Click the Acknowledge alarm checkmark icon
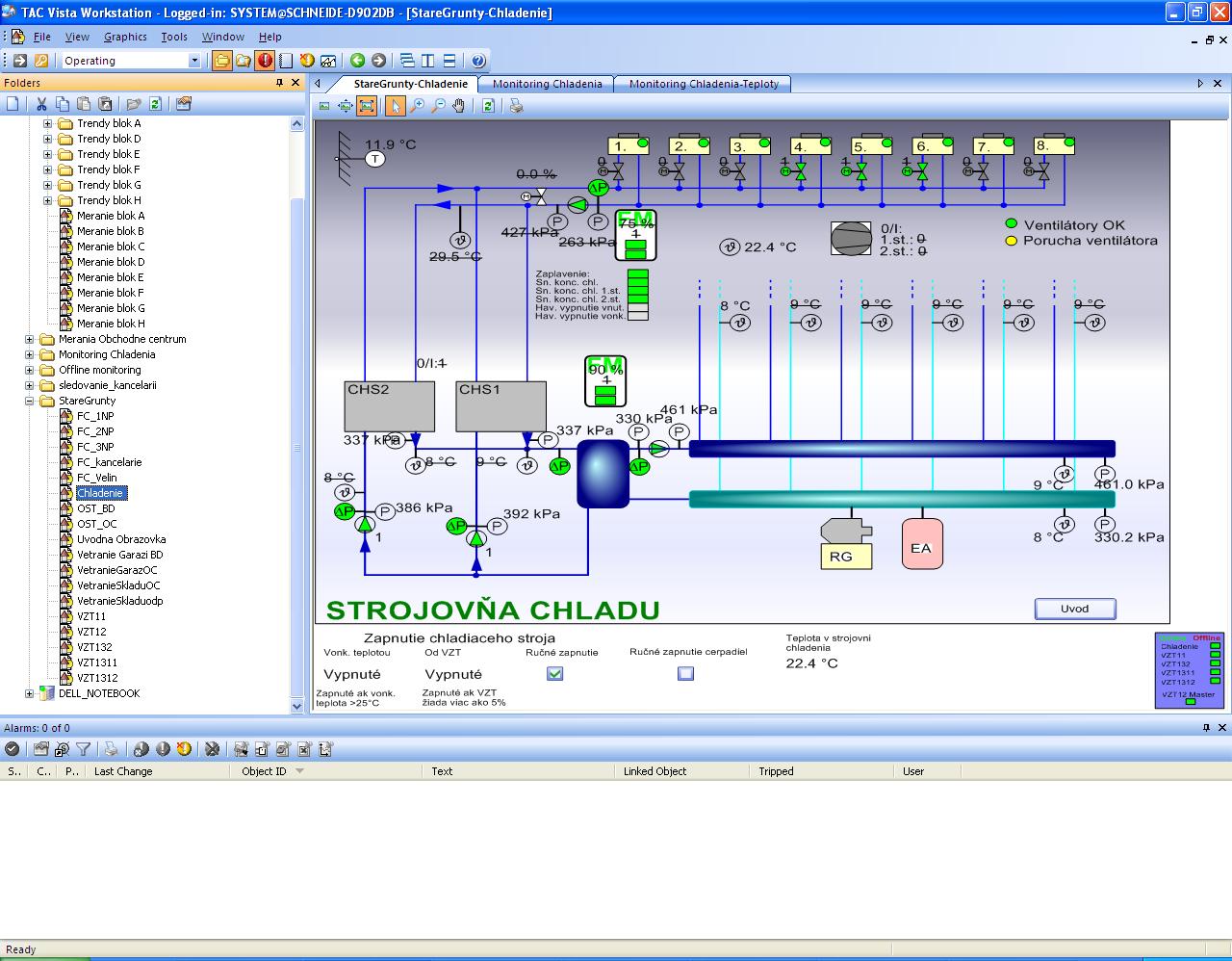1232x961 pixels. pyautogui.click(x=13, y=748)
